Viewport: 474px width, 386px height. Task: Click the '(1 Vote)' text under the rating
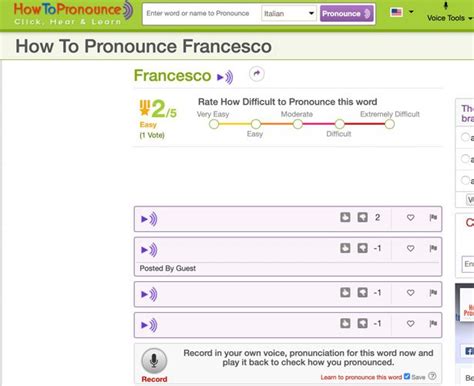(152, 135)
